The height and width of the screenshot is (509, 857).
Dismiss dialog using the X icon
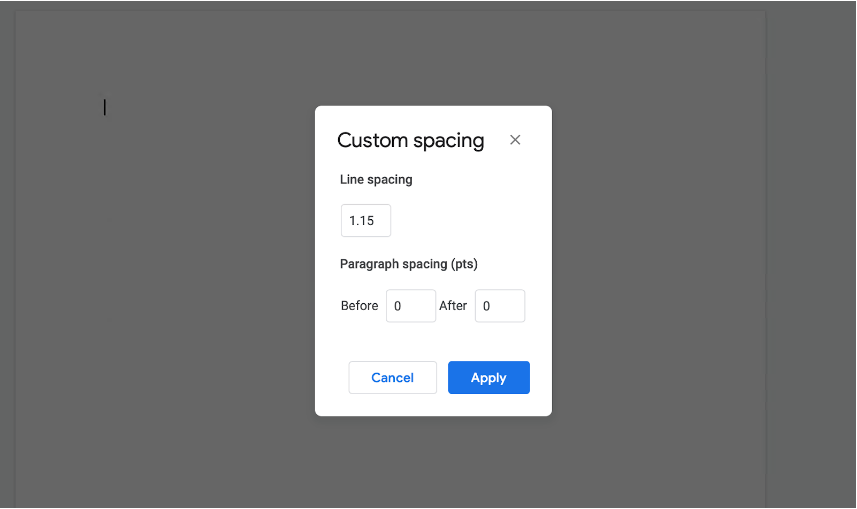(515, 140)
